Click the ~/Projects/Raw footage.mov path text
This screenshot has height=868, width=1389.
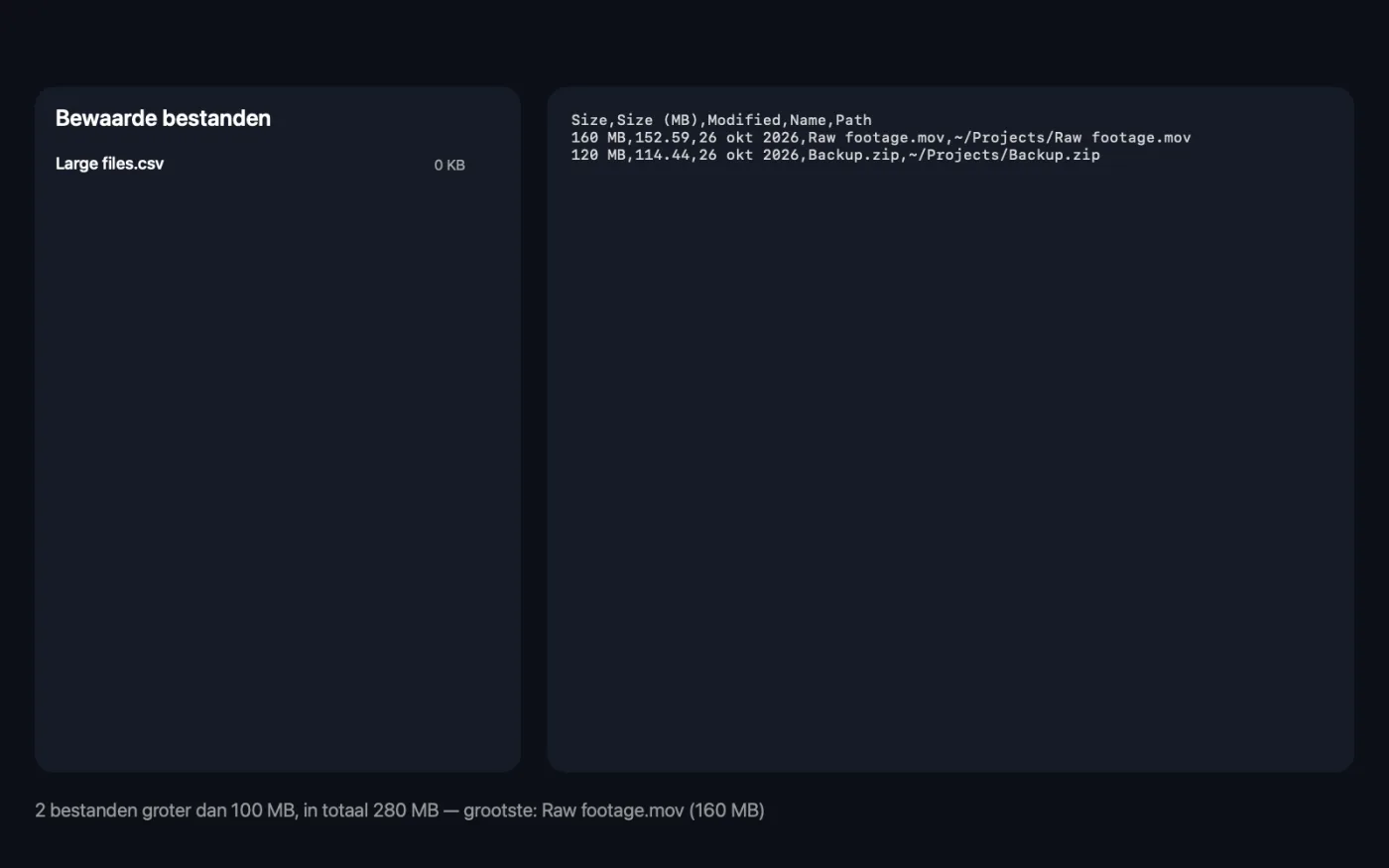pos(1073,138)
